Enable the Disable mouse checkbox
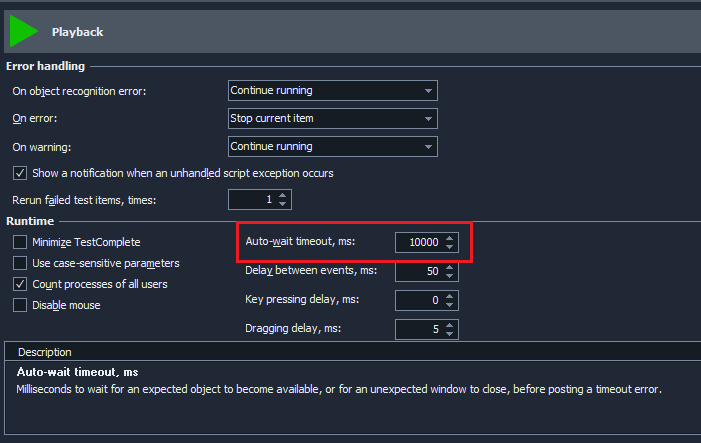 20,305
